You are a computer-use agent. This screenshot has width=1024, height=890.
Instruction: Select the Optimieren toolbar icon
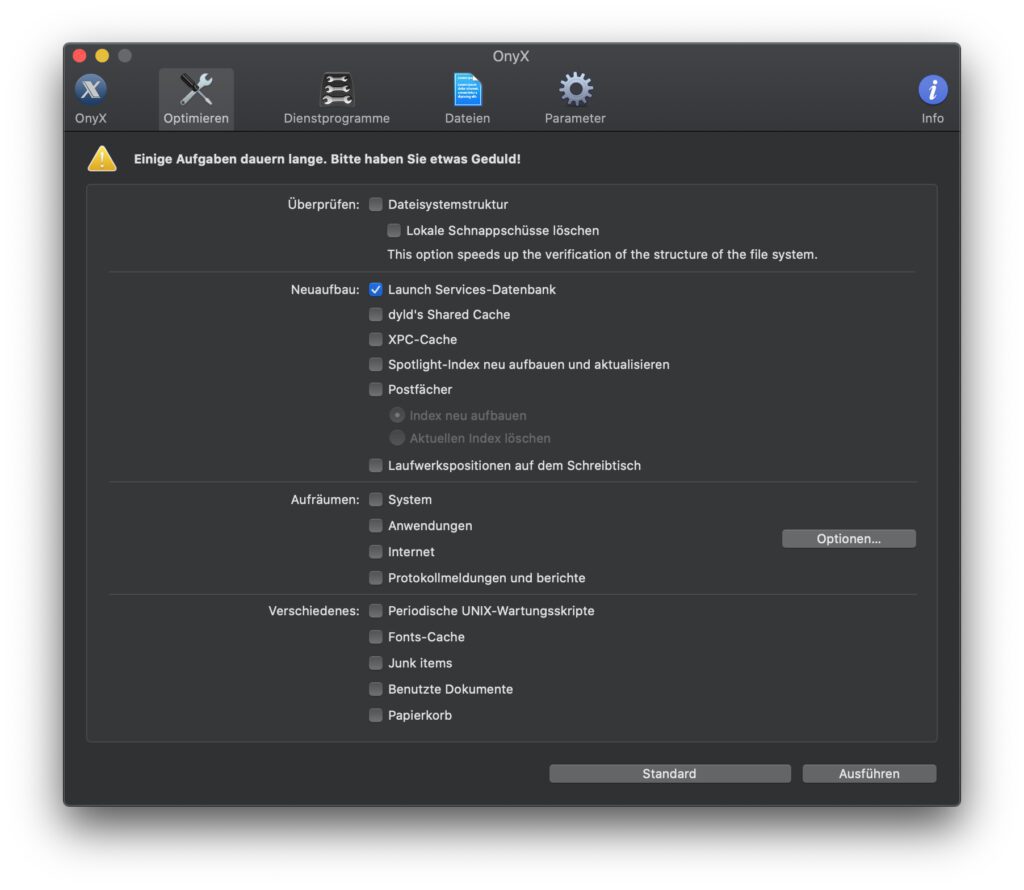click(x=196, y=89)
